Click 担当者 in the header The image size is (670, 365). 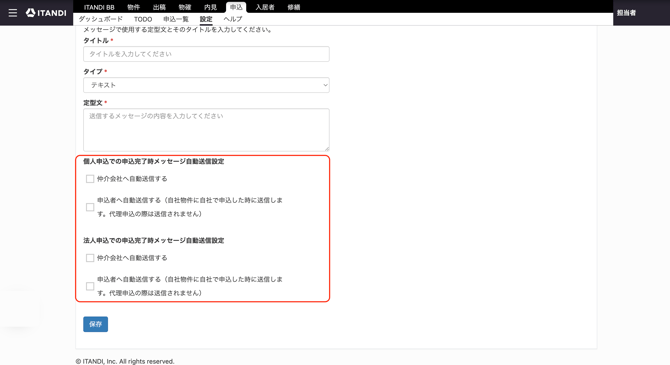tap(626, 13)
